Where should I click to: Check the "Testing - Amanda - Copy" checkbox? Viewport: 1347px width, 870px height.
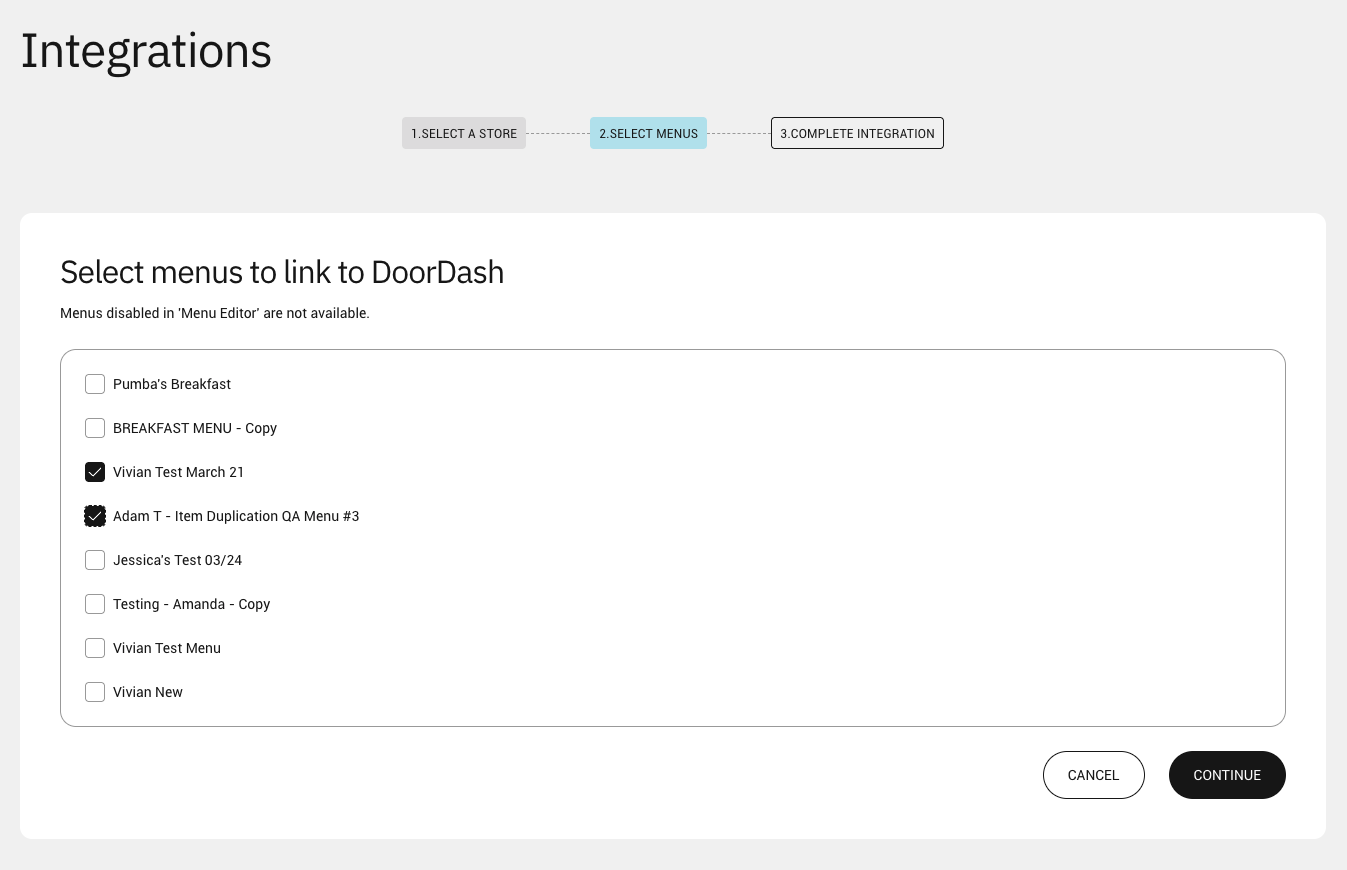(94, 604)
